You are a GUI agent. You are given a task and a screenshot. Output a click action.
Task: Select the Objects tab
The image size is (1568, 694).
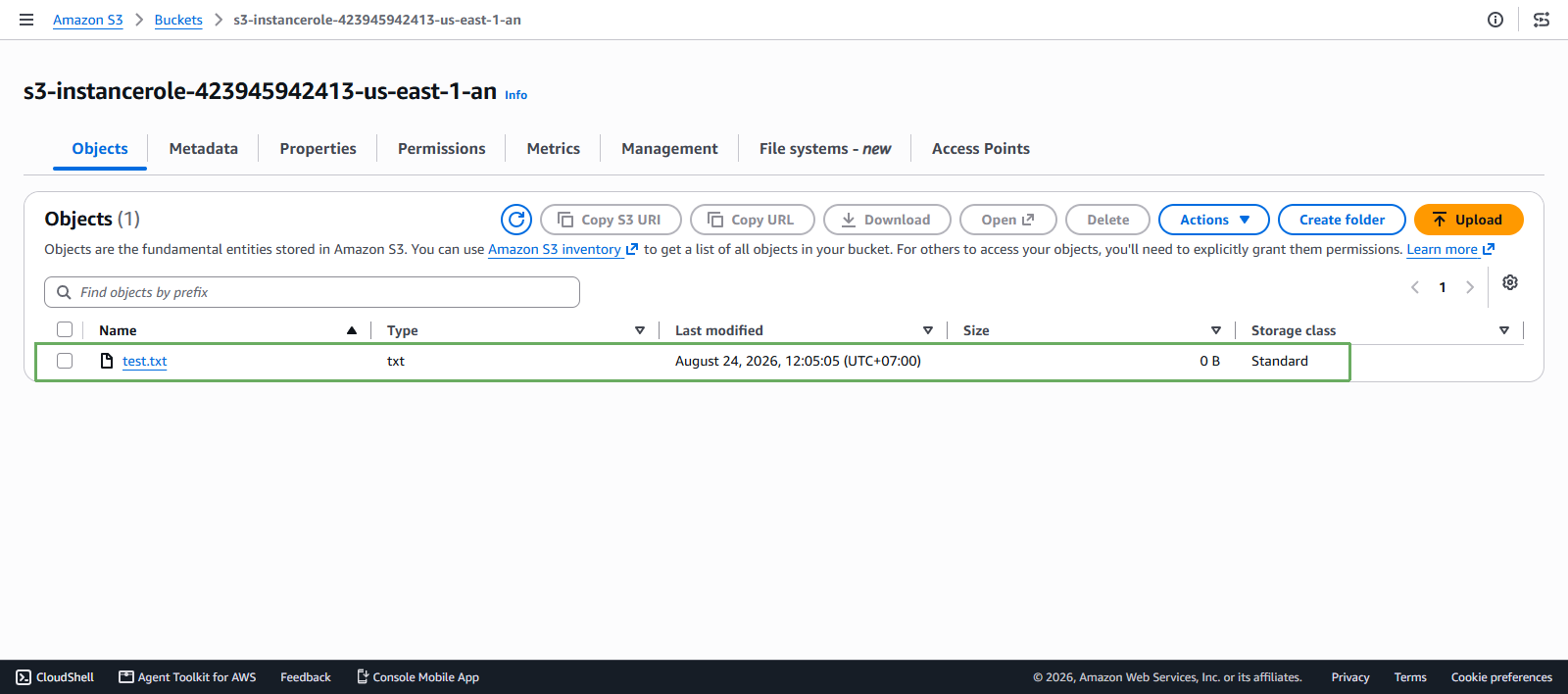(x=100, y=149)
